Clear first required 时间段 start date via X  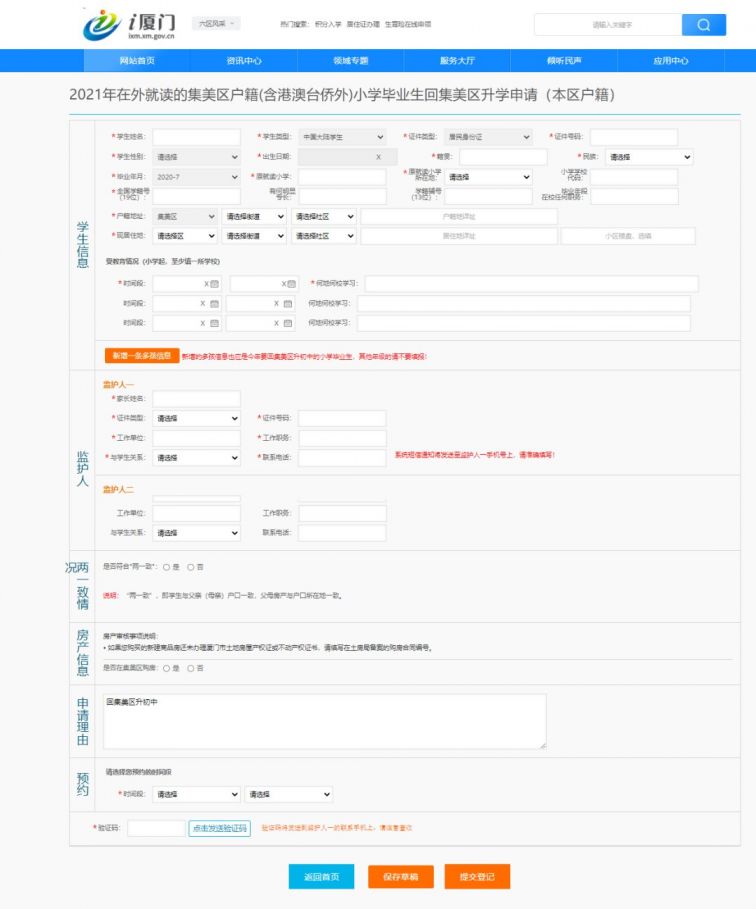(206, 284)
